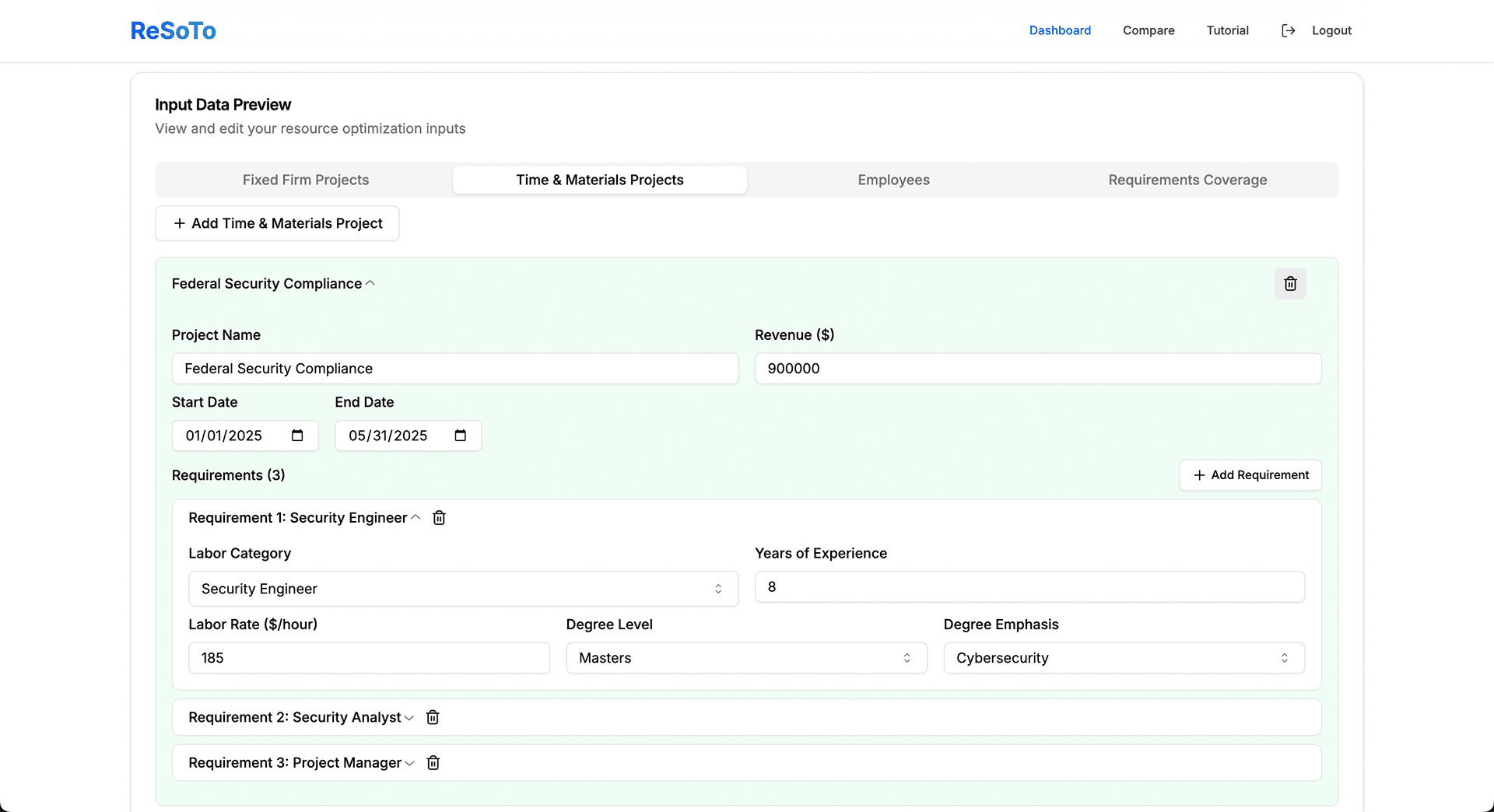
Task: Open the Labor Category dropdown
Action: coord(463,589)
